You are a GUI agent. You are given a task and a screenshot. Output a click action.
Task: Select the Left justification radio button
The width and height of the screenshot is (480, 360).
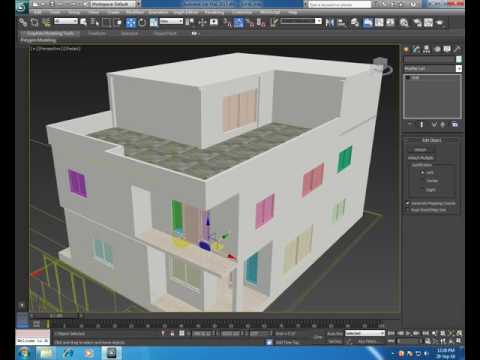423,172
